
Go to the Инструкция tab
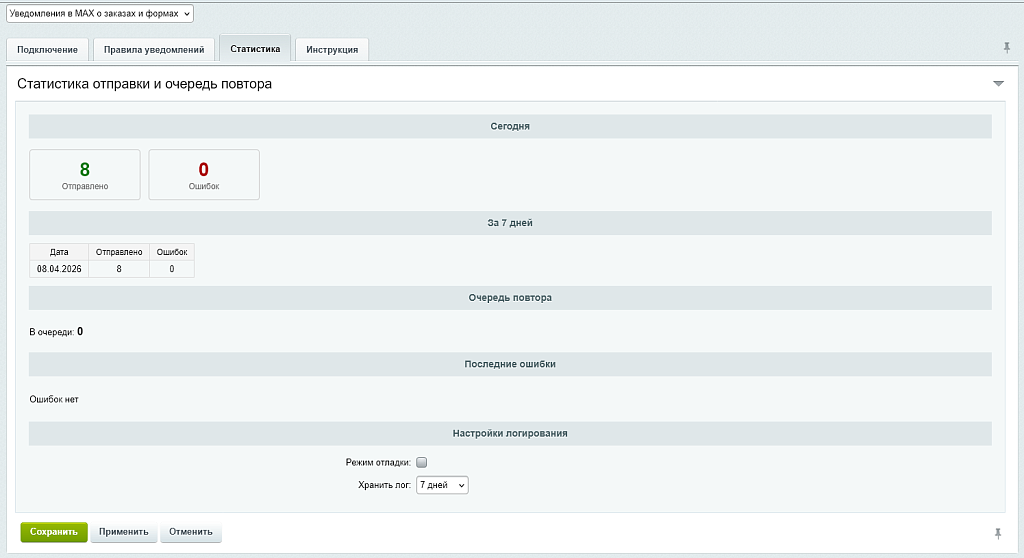(x=332, y=50)
